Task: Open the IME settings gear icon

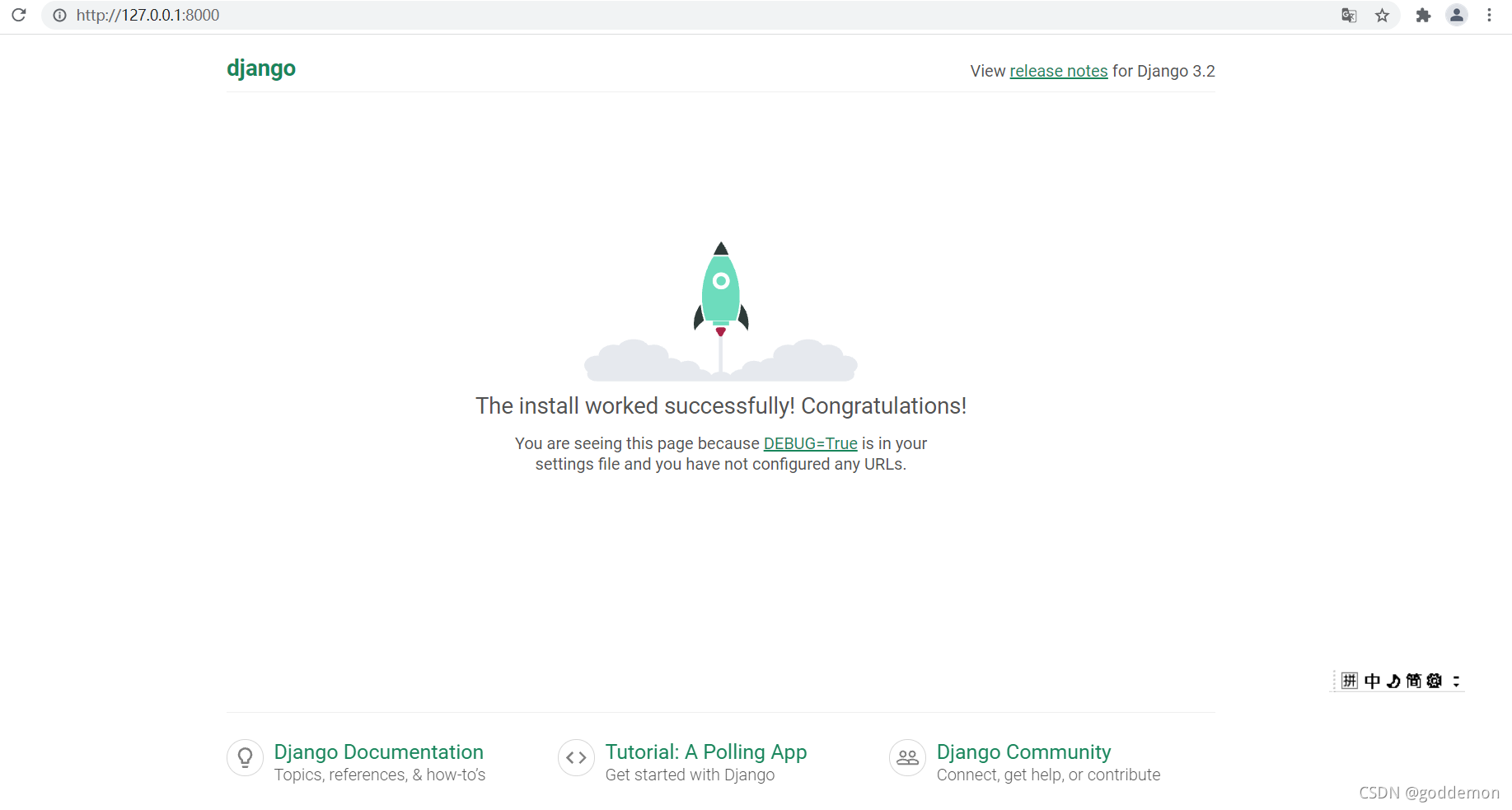Action: pyautogui.click(x=1435, y=681)
